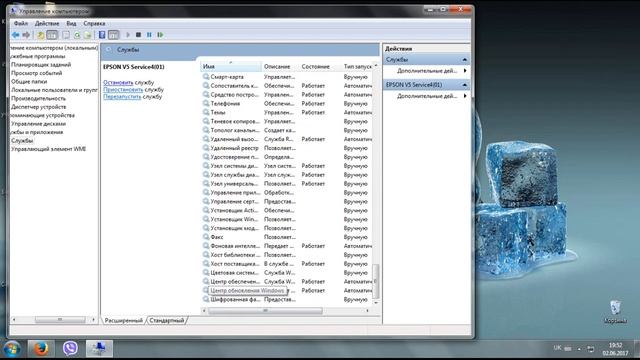Screen dimensions: 640x360
Task: Open the Действие menu
Action: pyautogui.click(x=47, y=24)
